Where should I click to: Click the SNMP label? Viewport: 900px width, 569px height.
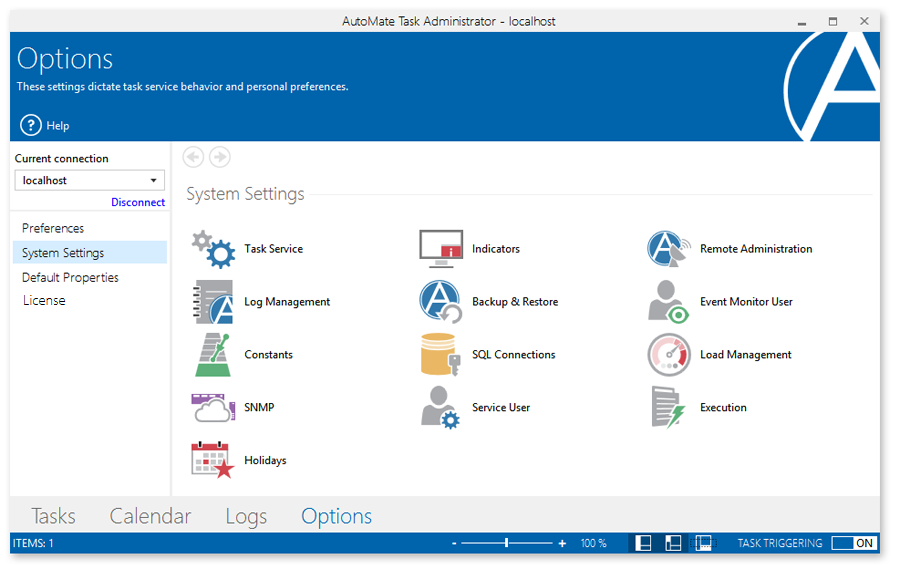point(259,408)
